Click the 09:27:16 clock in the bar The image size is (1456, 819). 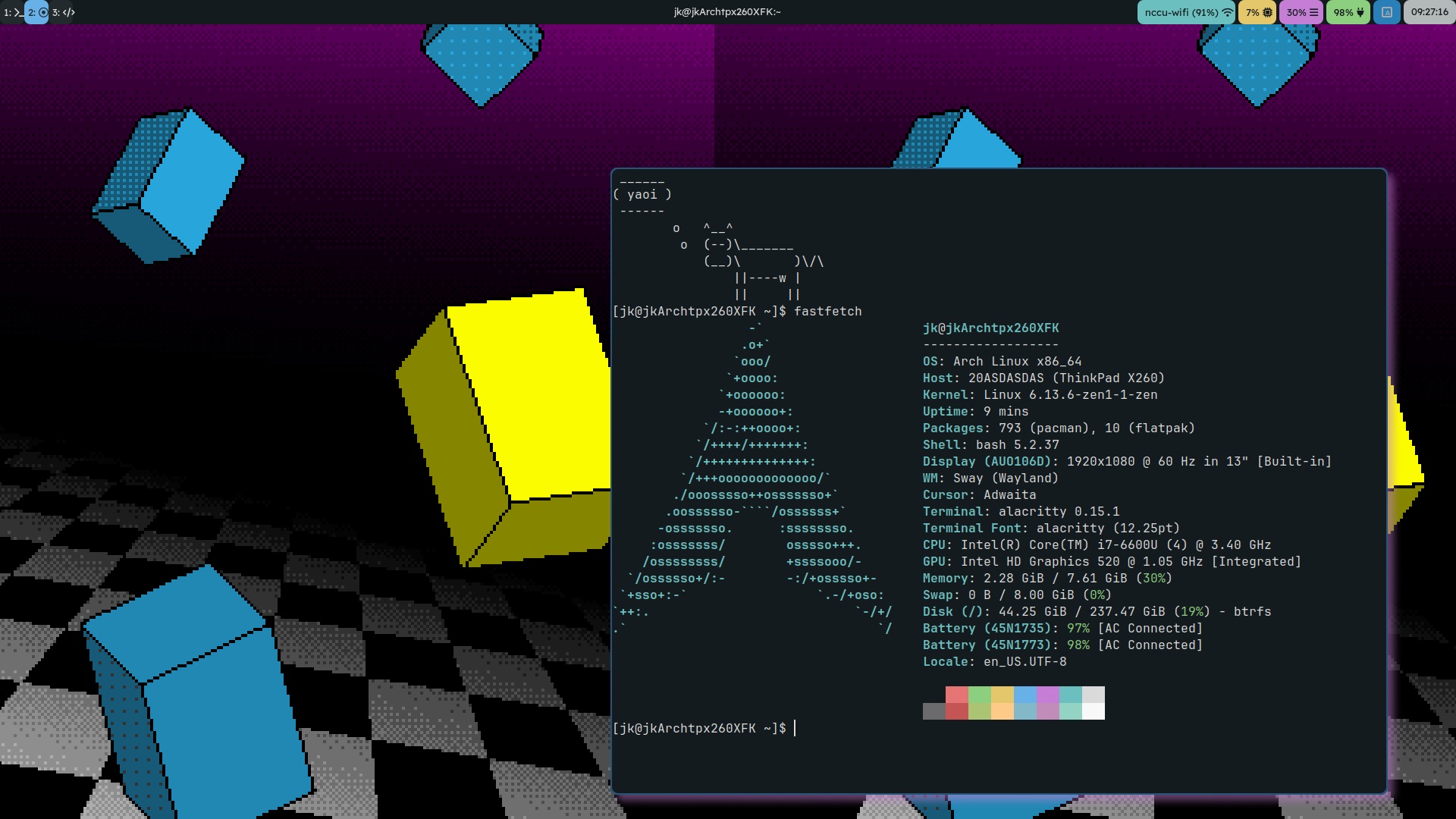coord(1429,12)
